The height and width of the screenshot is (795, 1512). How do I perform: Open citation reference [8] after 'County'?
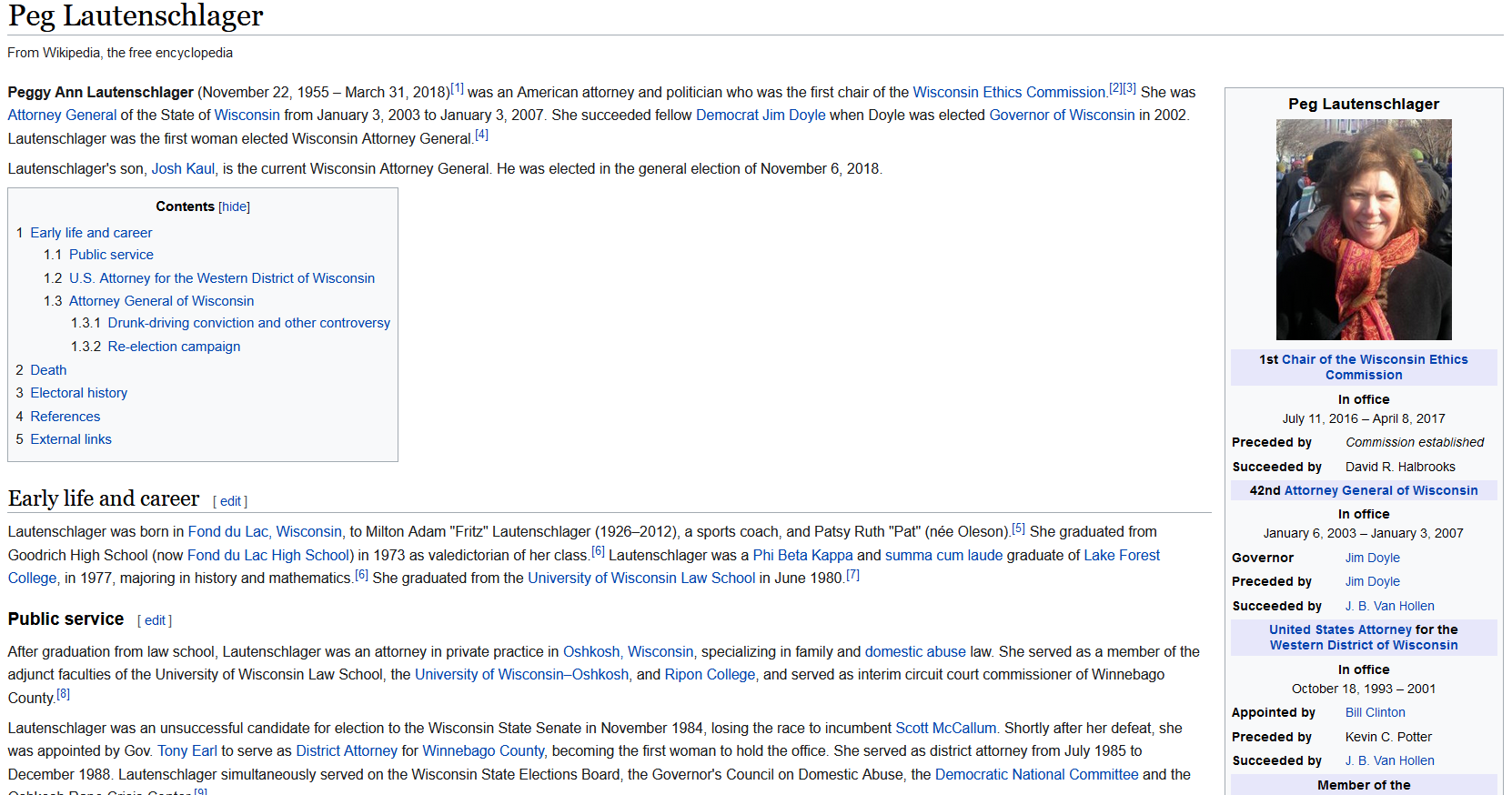click(63, 694)
